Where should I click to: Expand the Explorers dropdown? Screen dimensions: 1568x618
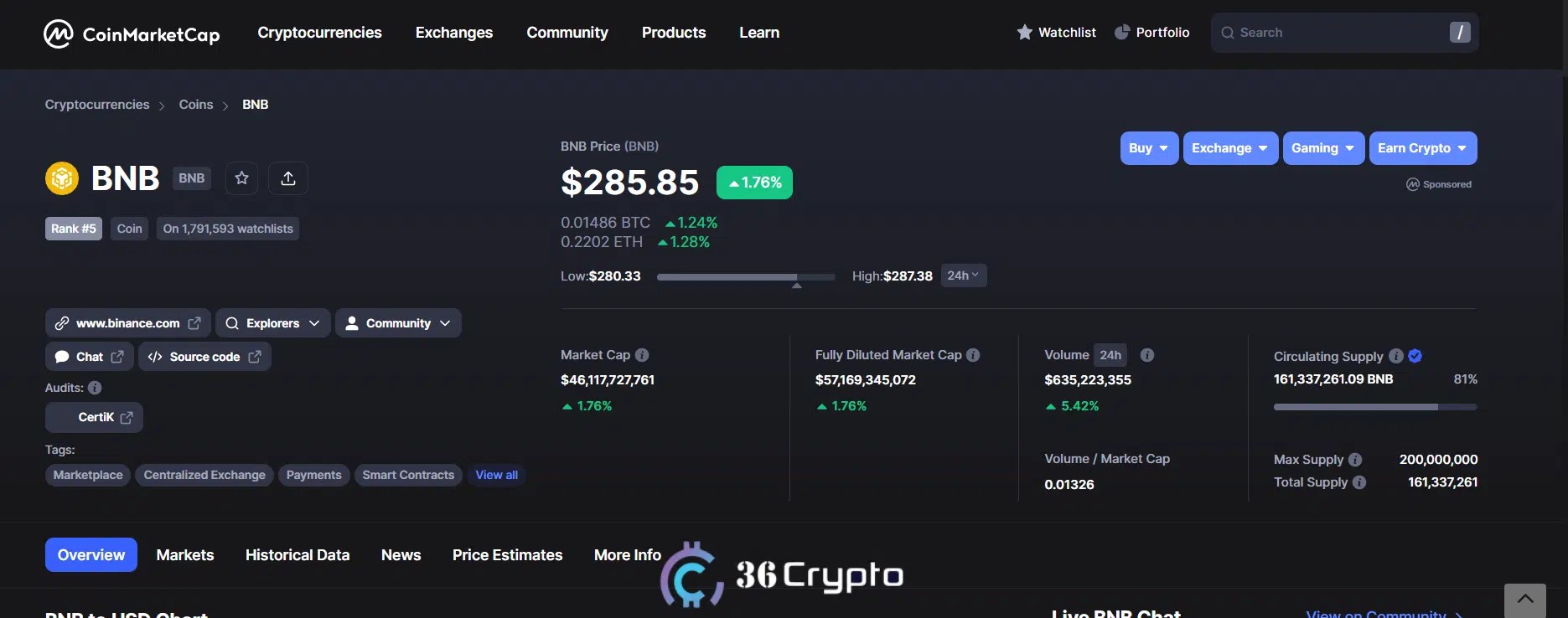273,323
